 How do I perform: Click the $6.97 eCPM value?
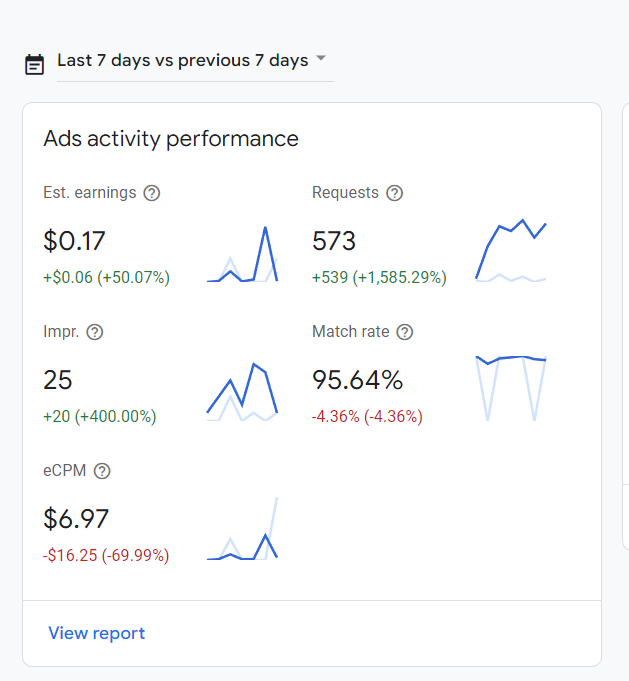click(76, 519)
